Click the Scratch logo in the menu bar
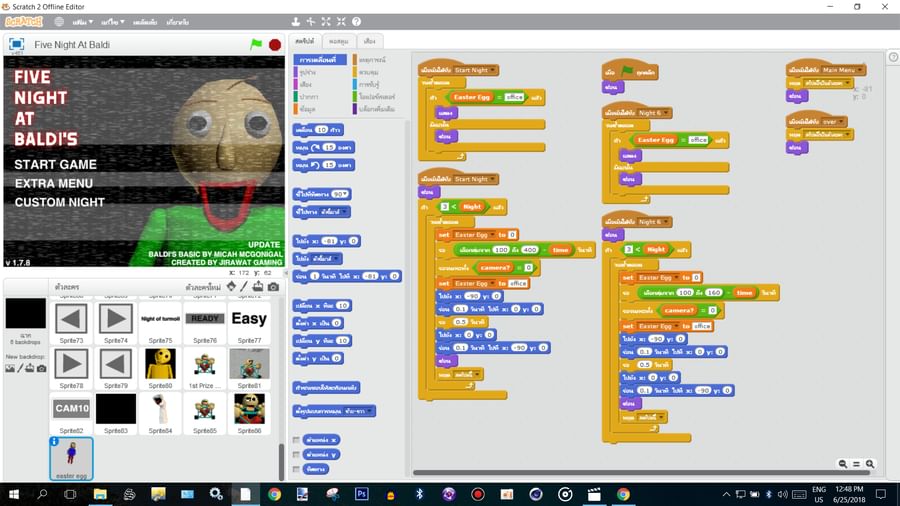The image size is (900, 506). (24, 22)
